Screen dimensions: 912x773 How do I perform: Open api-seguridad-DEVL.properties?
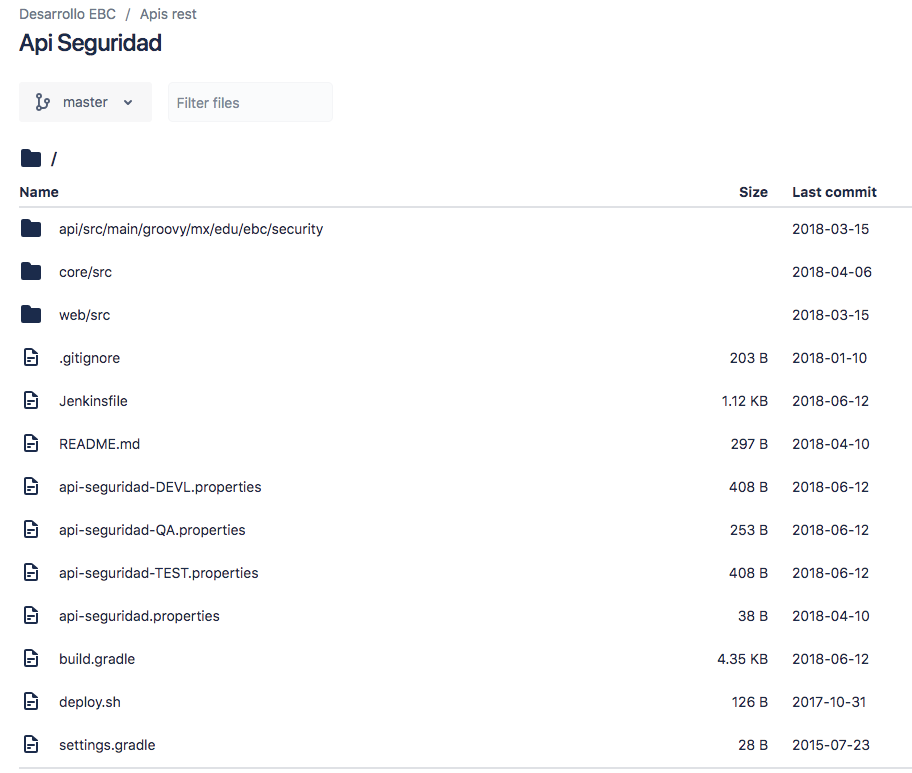[160, 487]
